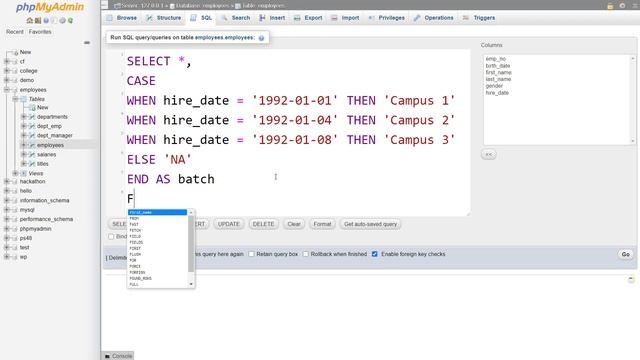The image size is (640, 360).
Task: Click the Operations wrench icon
Action: pyautogui.click(x=417, y=18)
